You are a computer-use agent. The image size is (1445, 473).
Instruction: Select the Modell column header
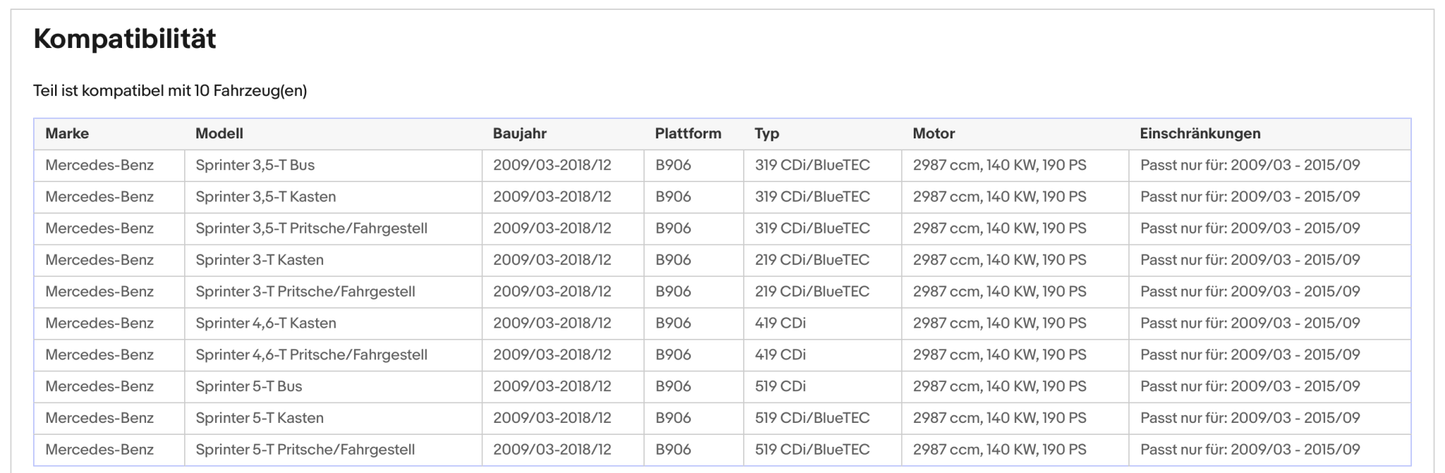219,133
